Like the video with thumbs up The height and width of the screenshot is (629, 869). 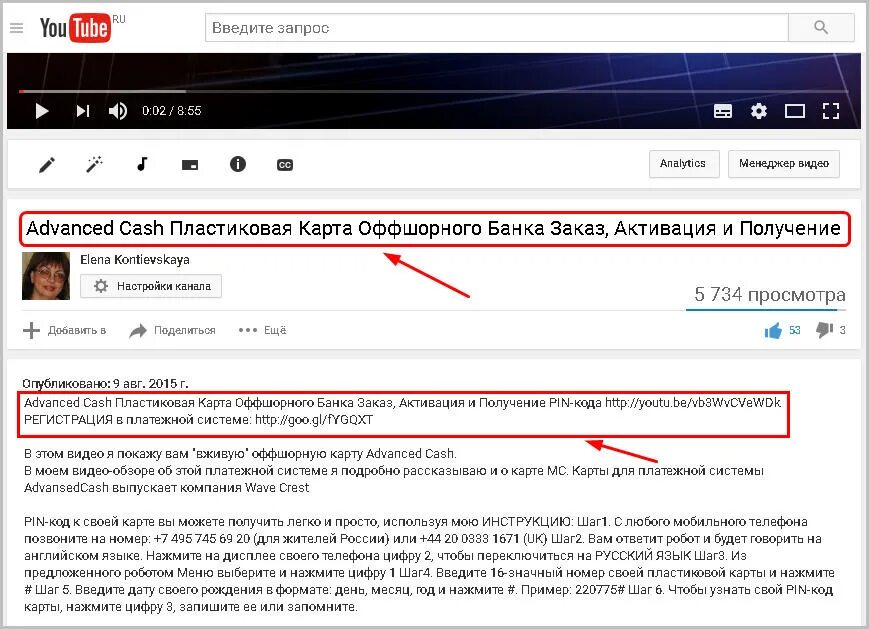[x=773, y=330]
